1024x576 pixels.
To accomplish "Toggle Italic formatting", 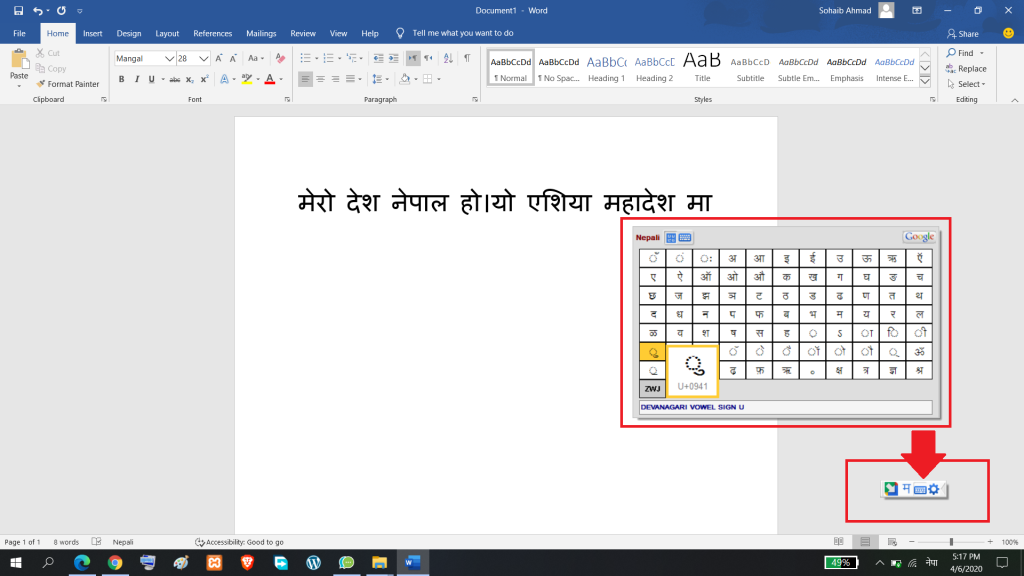I will pos(136,79).
